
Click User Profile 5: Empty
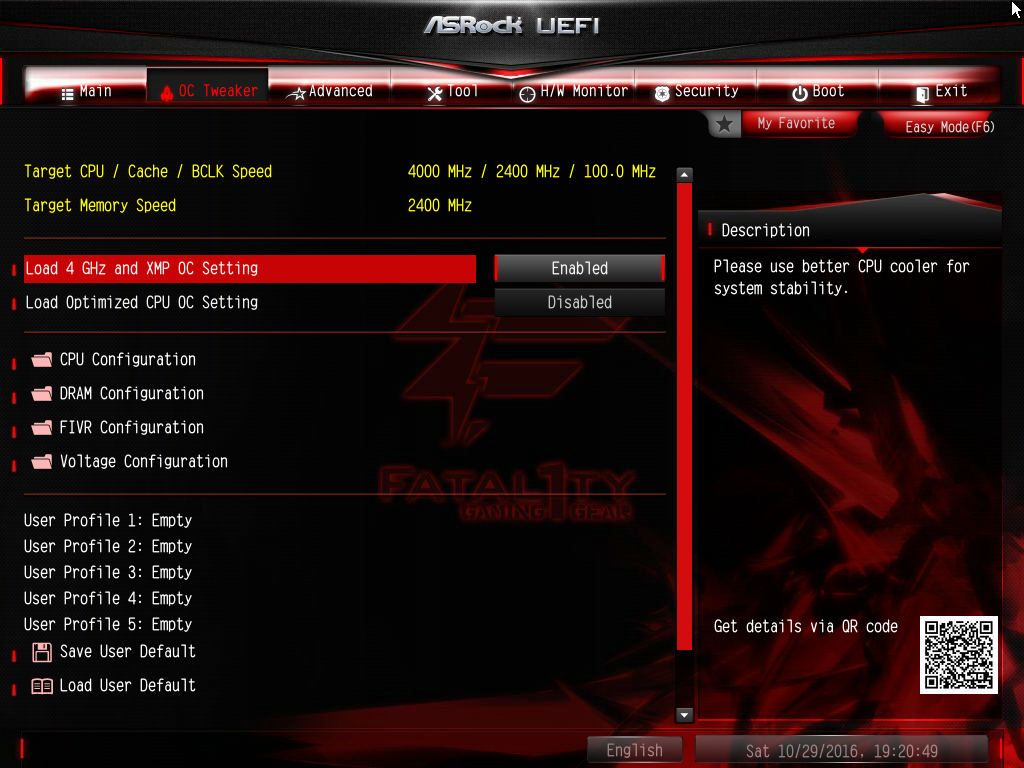click(108, 625)
